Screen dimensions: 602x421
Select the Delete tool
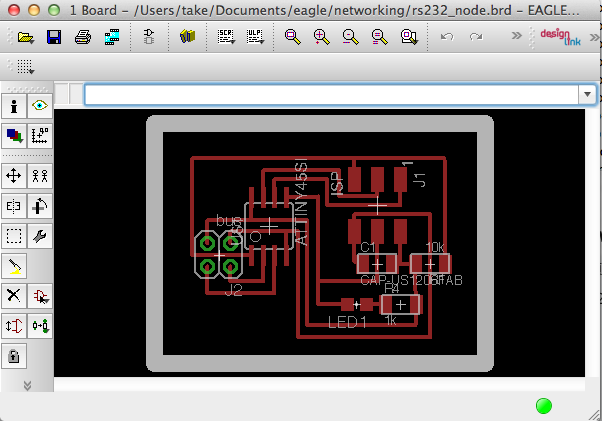[x=14, y=296]
